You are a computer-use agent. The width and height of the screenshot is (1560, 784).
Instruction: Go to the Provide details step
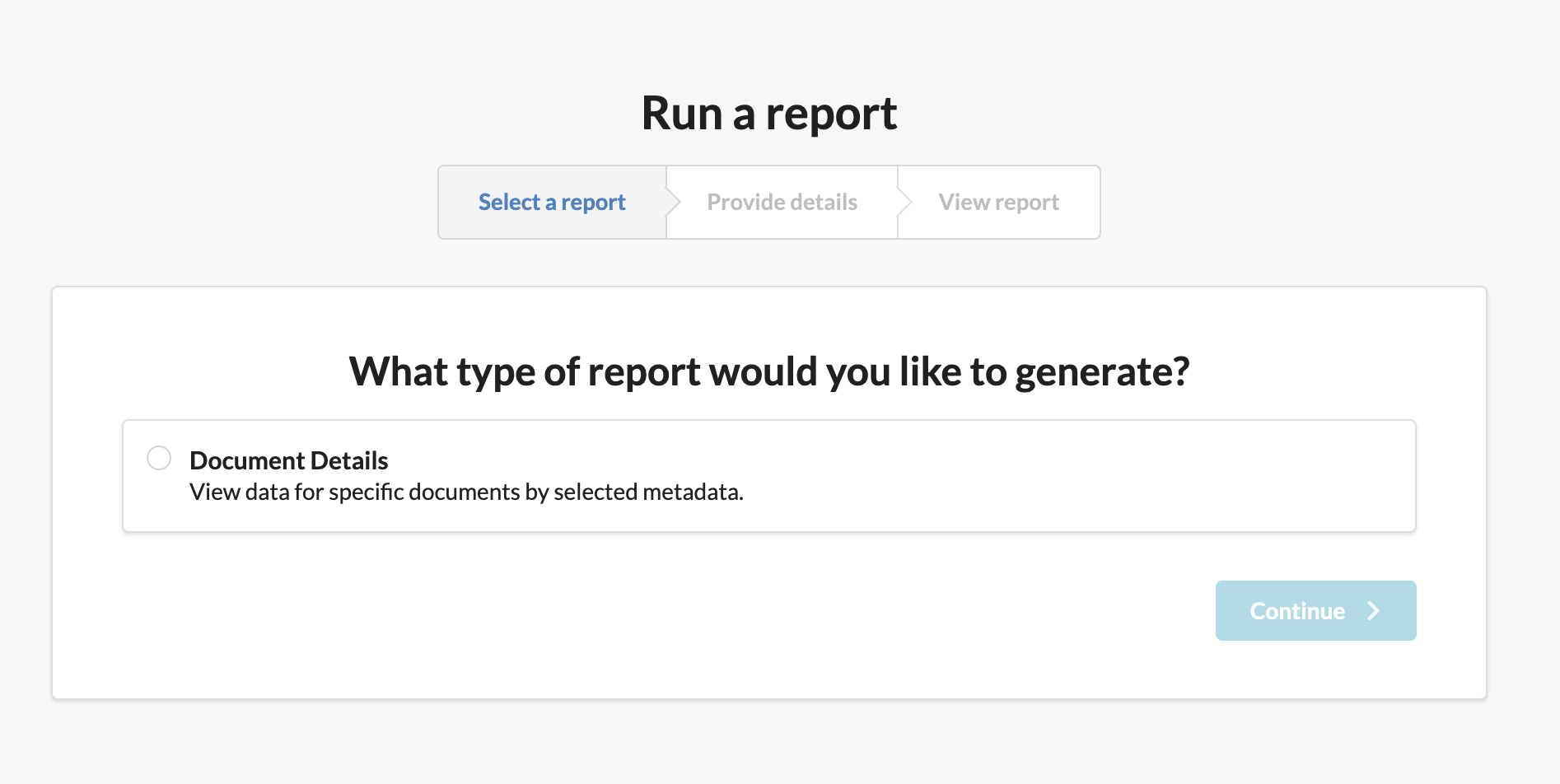[x=782, y=203]
